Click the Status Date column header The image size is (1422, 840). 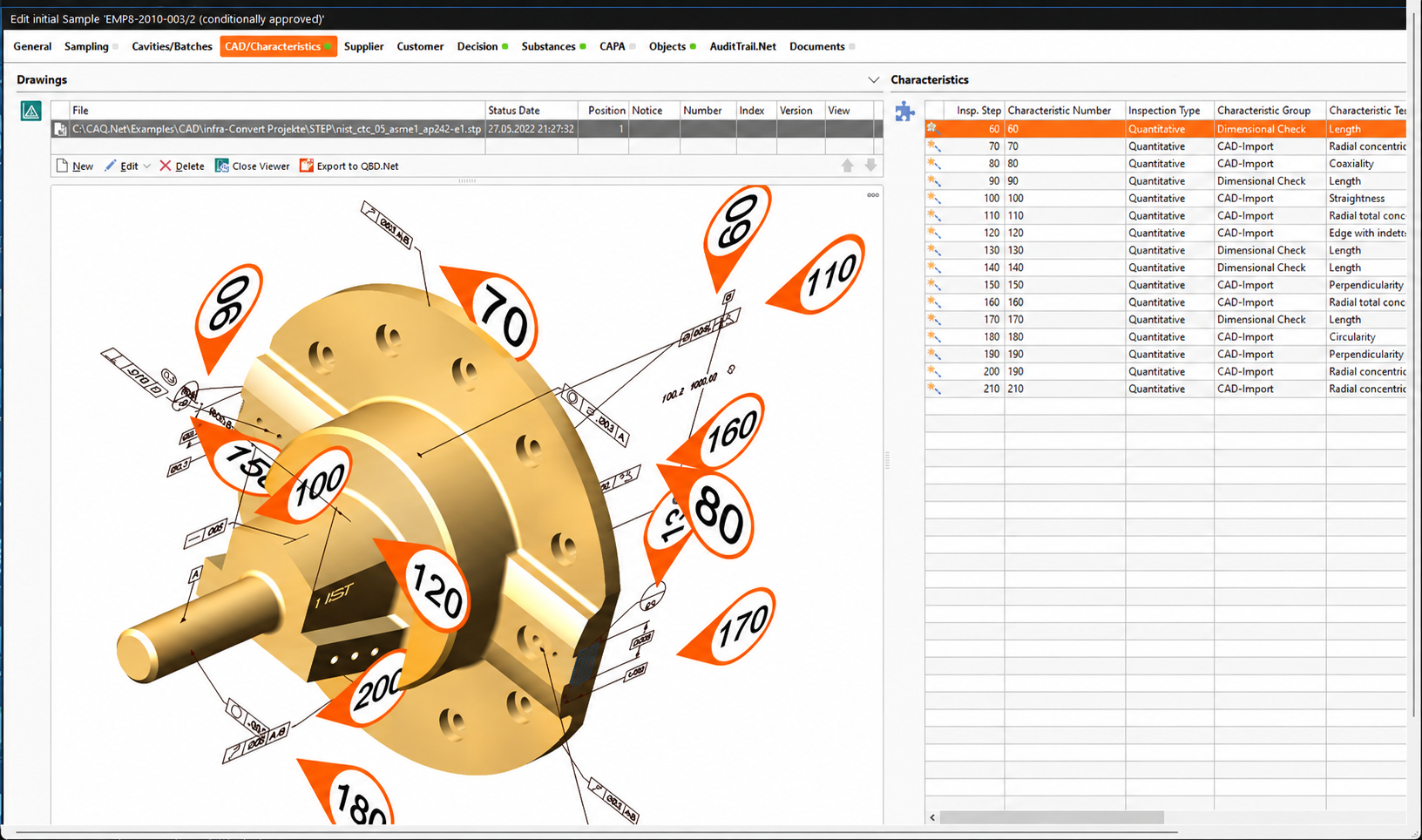(531, 111)
